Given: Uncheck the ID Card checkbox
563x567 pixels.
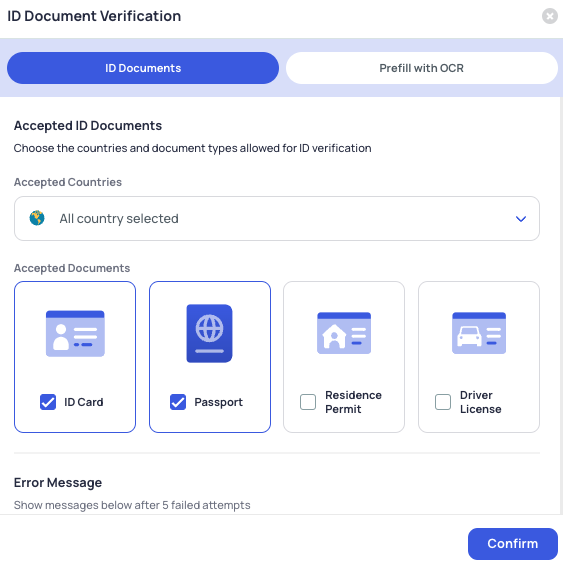Looking at the screenshot, I should click(x=48, y=402).
